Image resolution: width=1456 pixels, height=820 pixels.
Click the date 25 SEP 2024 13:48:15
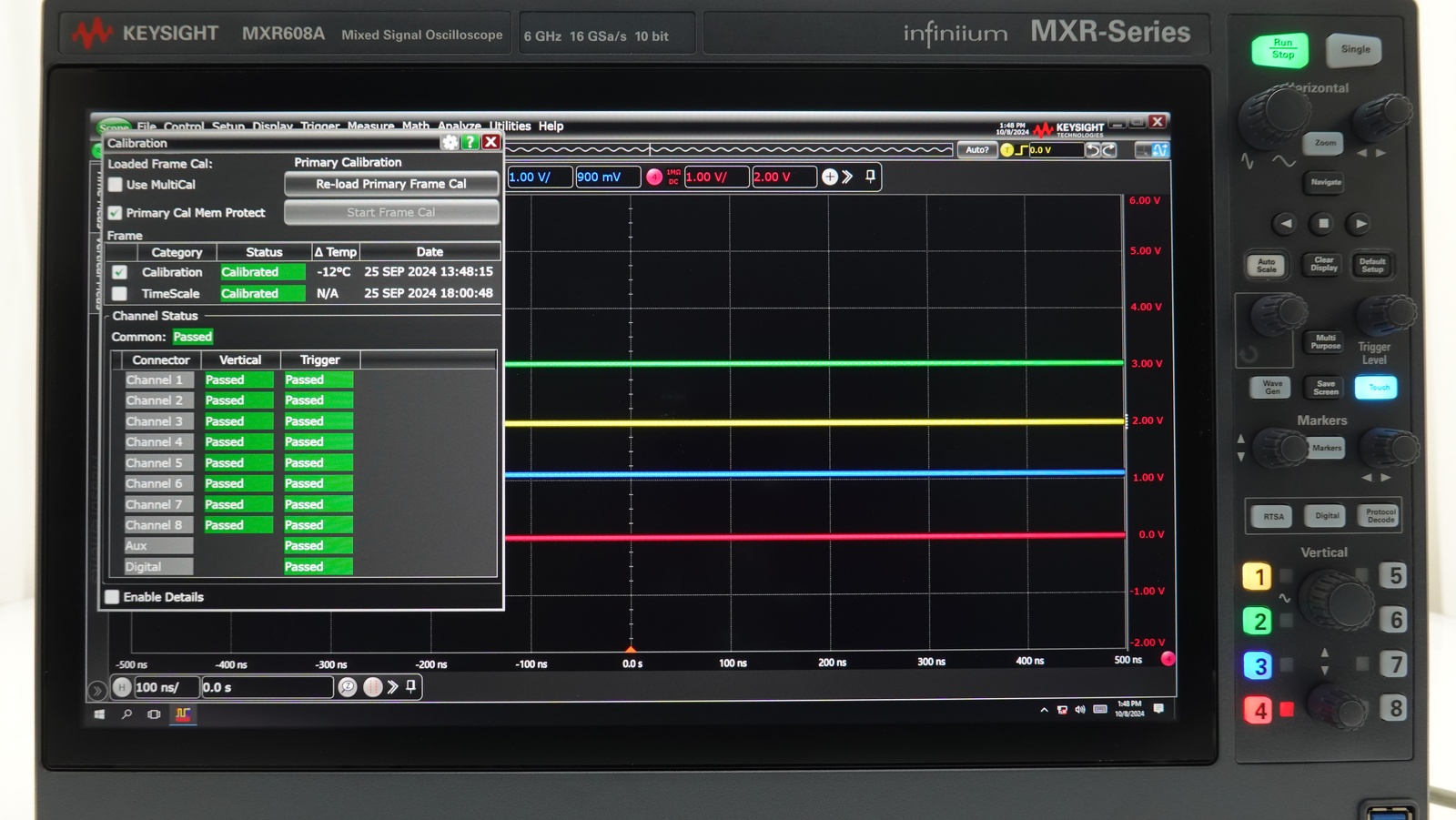click(429, 271)
